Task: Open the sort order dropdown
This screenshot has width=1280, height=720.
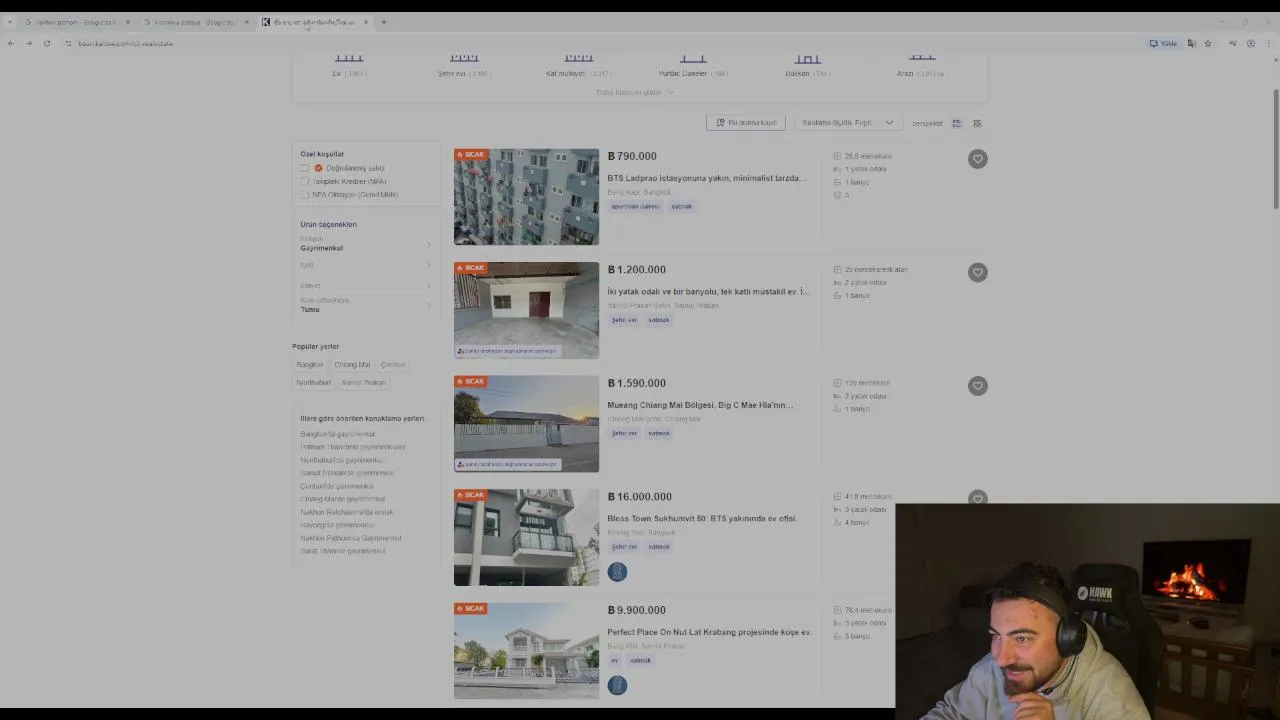Action: [847, 122]
